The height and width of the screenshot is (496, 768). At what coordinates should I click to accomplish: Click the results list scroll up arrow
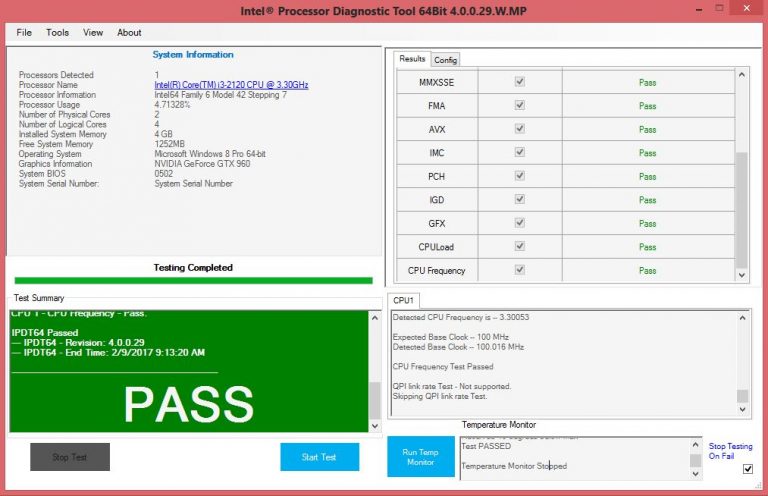(x=742, y=74)
